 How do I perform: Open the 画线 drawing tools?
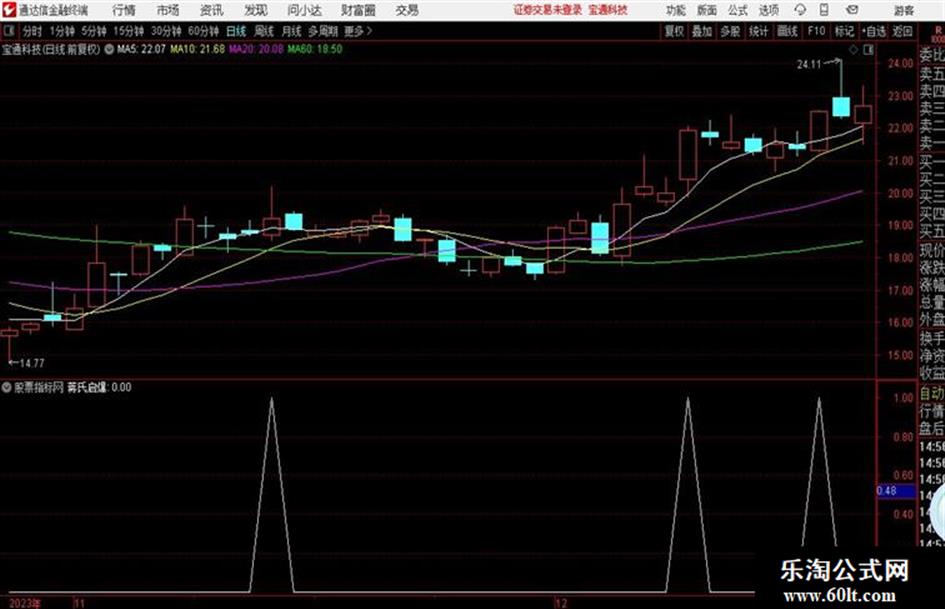point(788,31)
